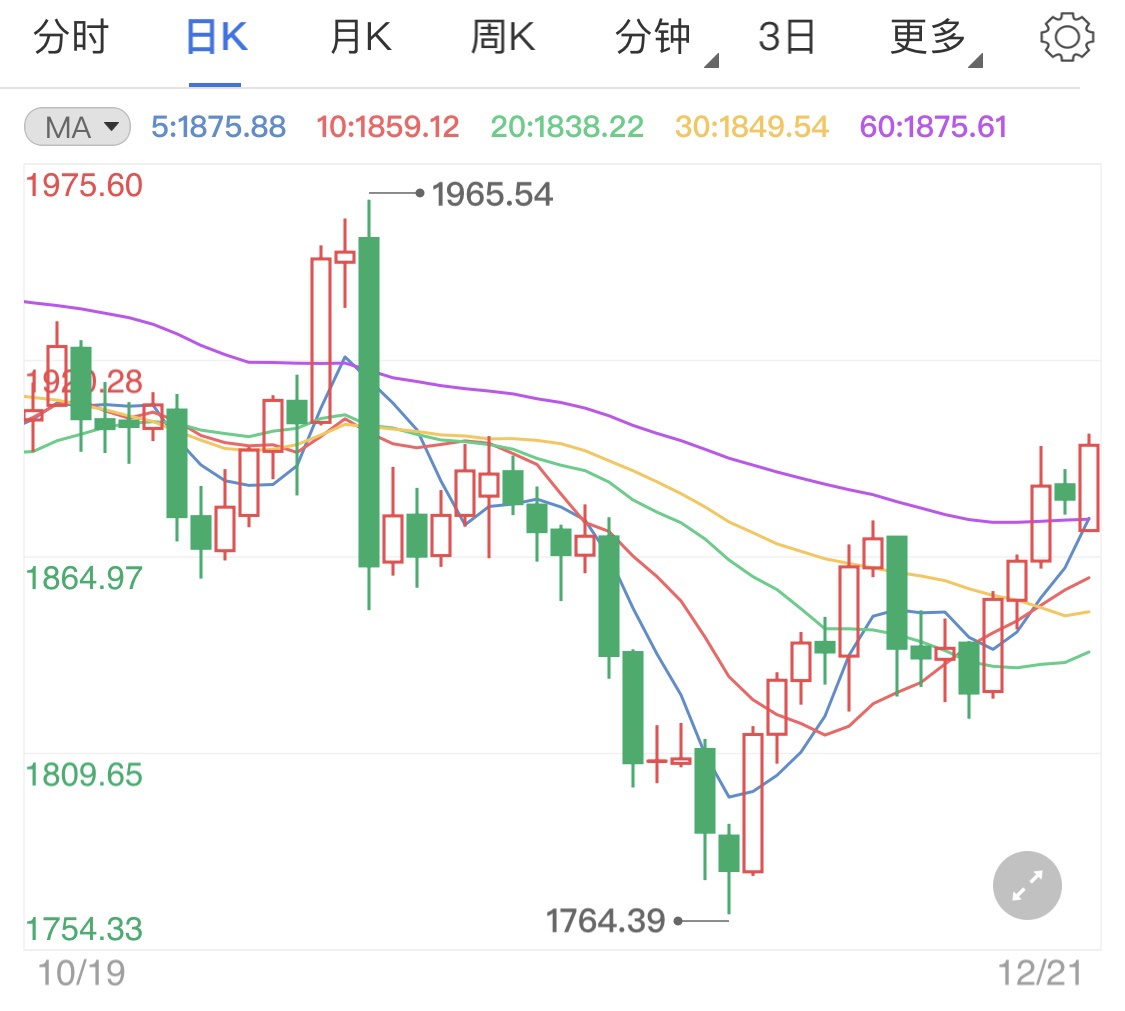Click the red MA10 value 1859.12
Image resolution: width=1125 pixels, height=1011 pixels.
(387, 127)
